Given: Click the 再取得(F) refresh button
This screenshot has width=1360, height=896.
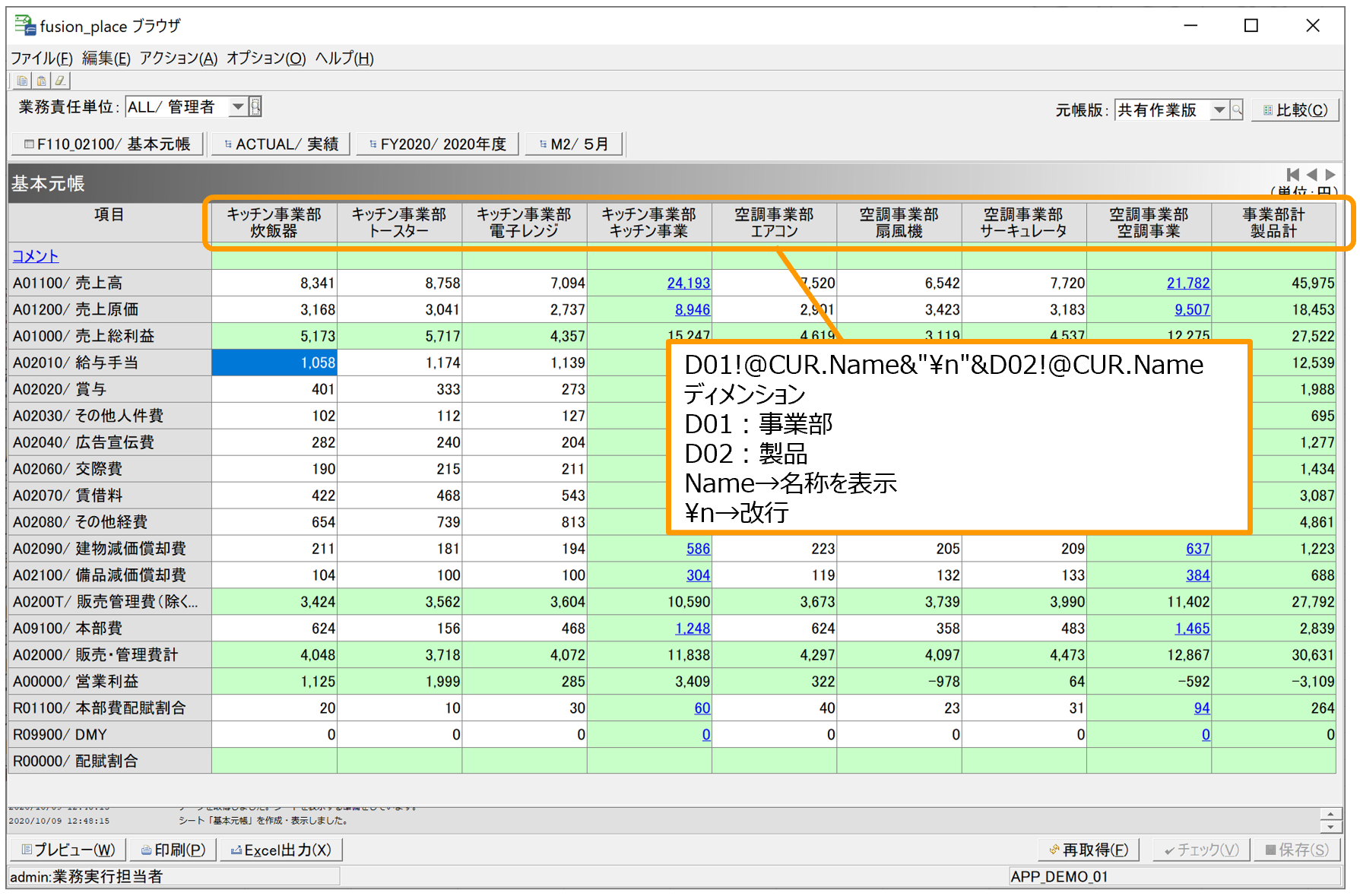Looking at the screenshot, I should pos(1089,850).
